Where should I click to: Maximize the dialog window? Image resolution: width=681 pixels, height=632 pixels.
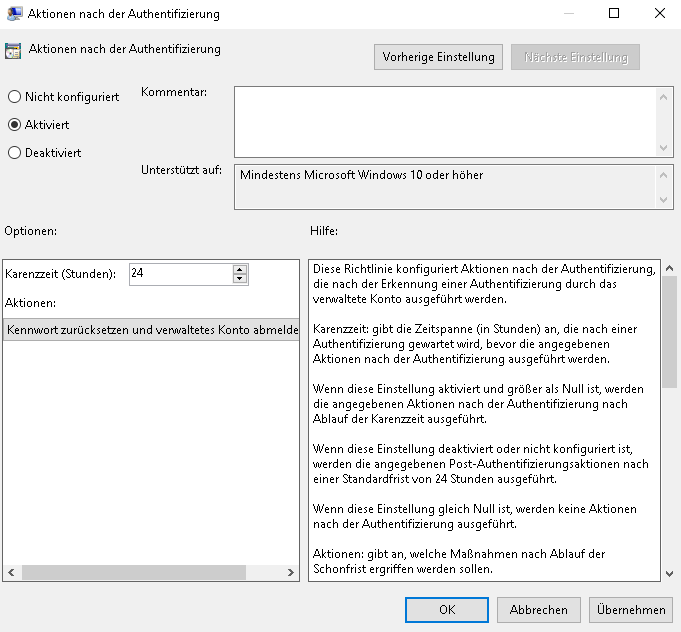click(614, 14)
